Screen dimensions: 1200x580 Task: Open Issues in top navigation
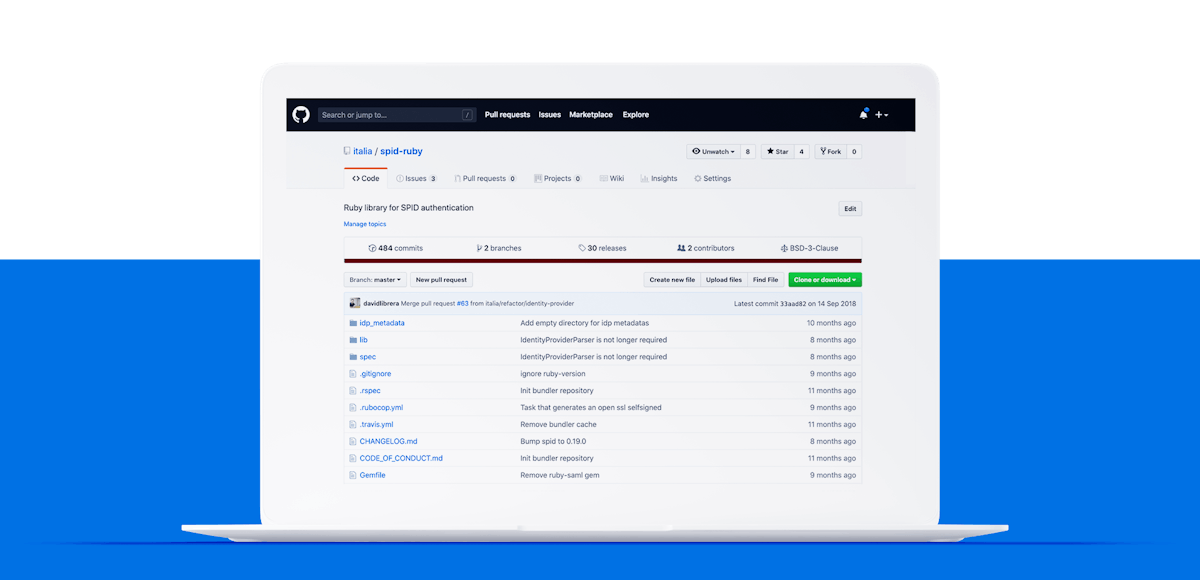tap(550, 115)
